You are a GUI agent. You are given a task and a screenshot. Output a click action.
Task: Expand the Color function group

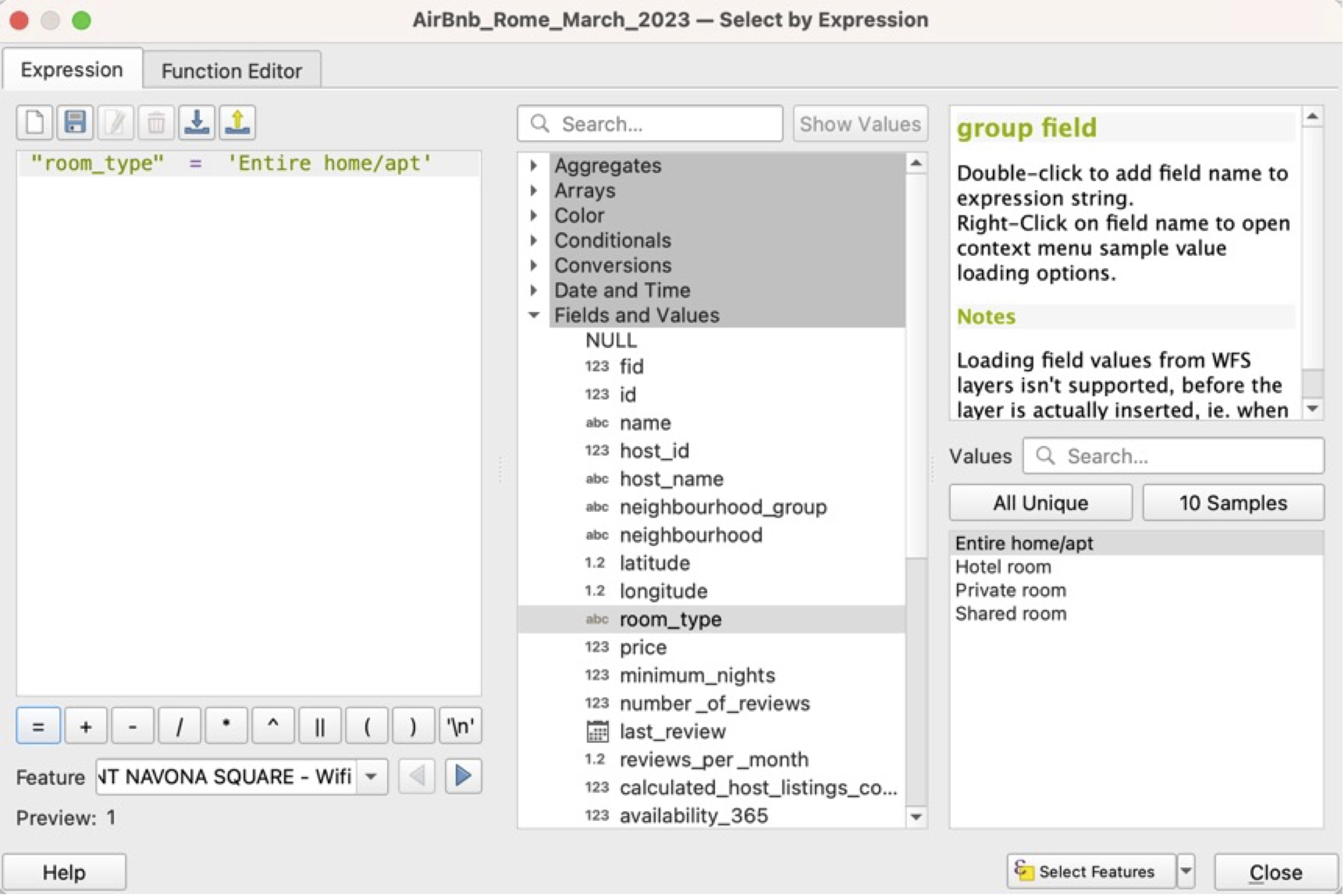coord(534,215)
